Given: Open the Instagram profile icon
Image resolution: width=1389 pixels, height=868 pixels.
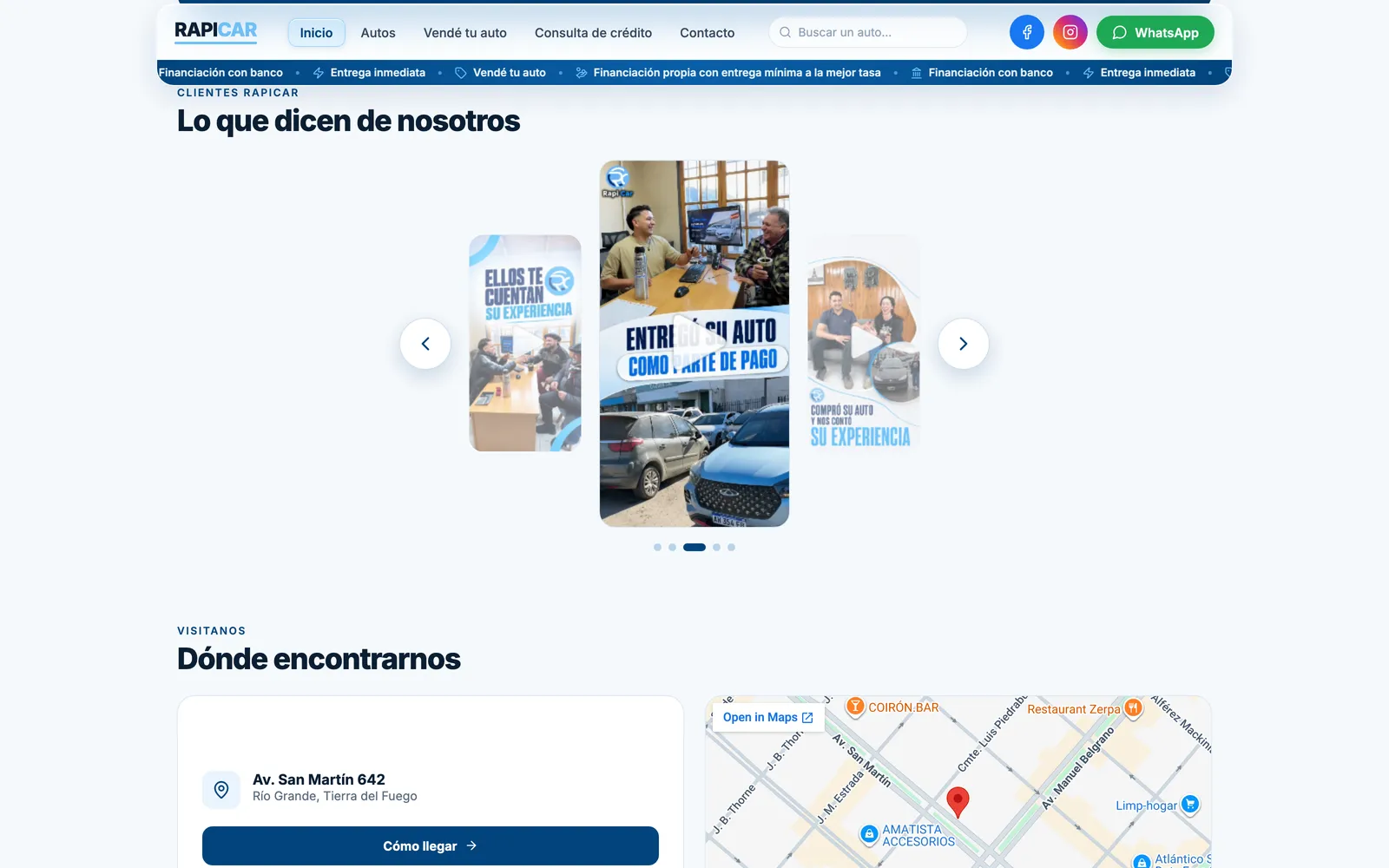Looking at the screenshot, I should click(x=1070, y=32).
